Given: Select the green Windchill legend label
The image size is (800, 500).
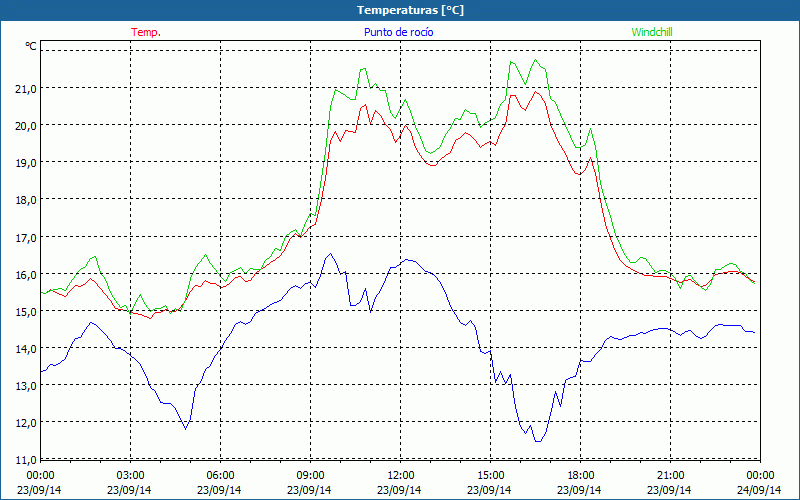Looking at the screenshot, I should 652,32.
